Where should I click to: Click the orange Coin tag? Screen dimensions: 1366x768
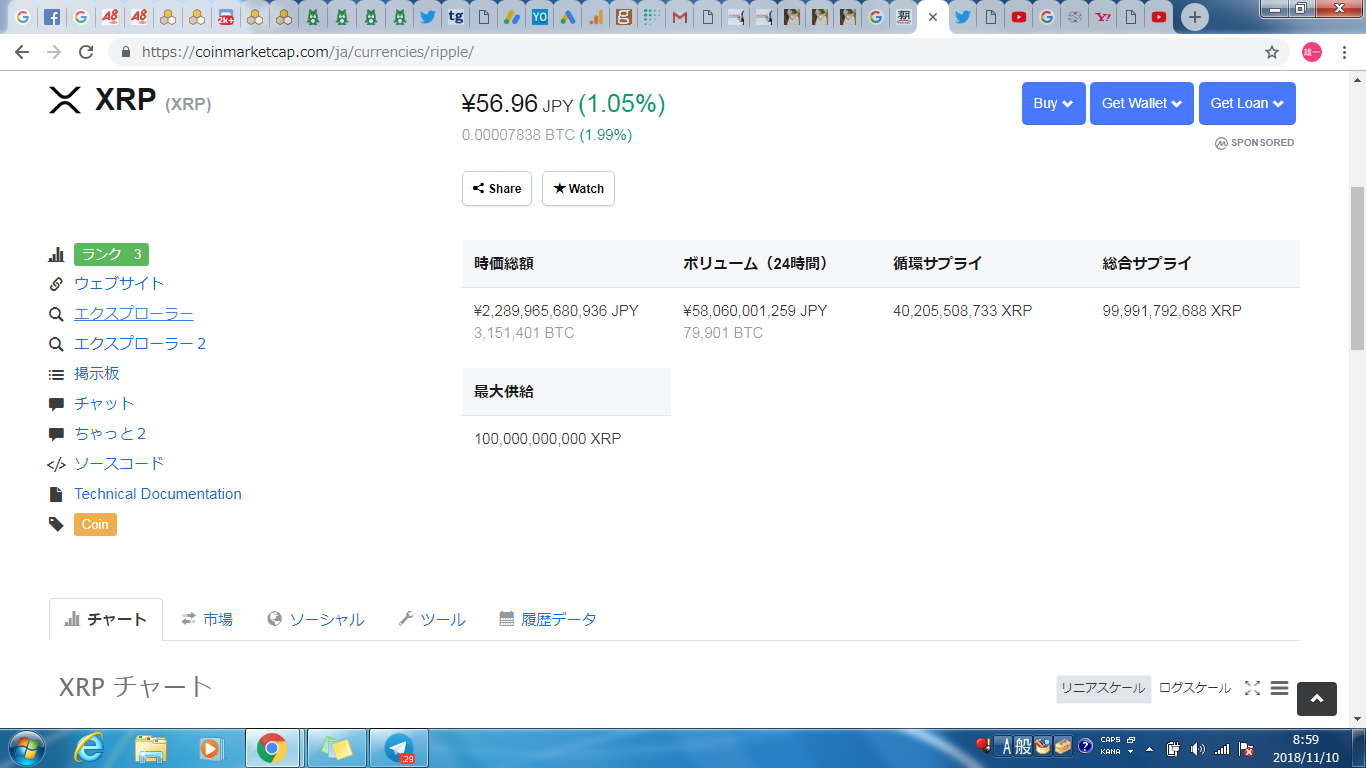pyautogui.click(x=95, y=524)
